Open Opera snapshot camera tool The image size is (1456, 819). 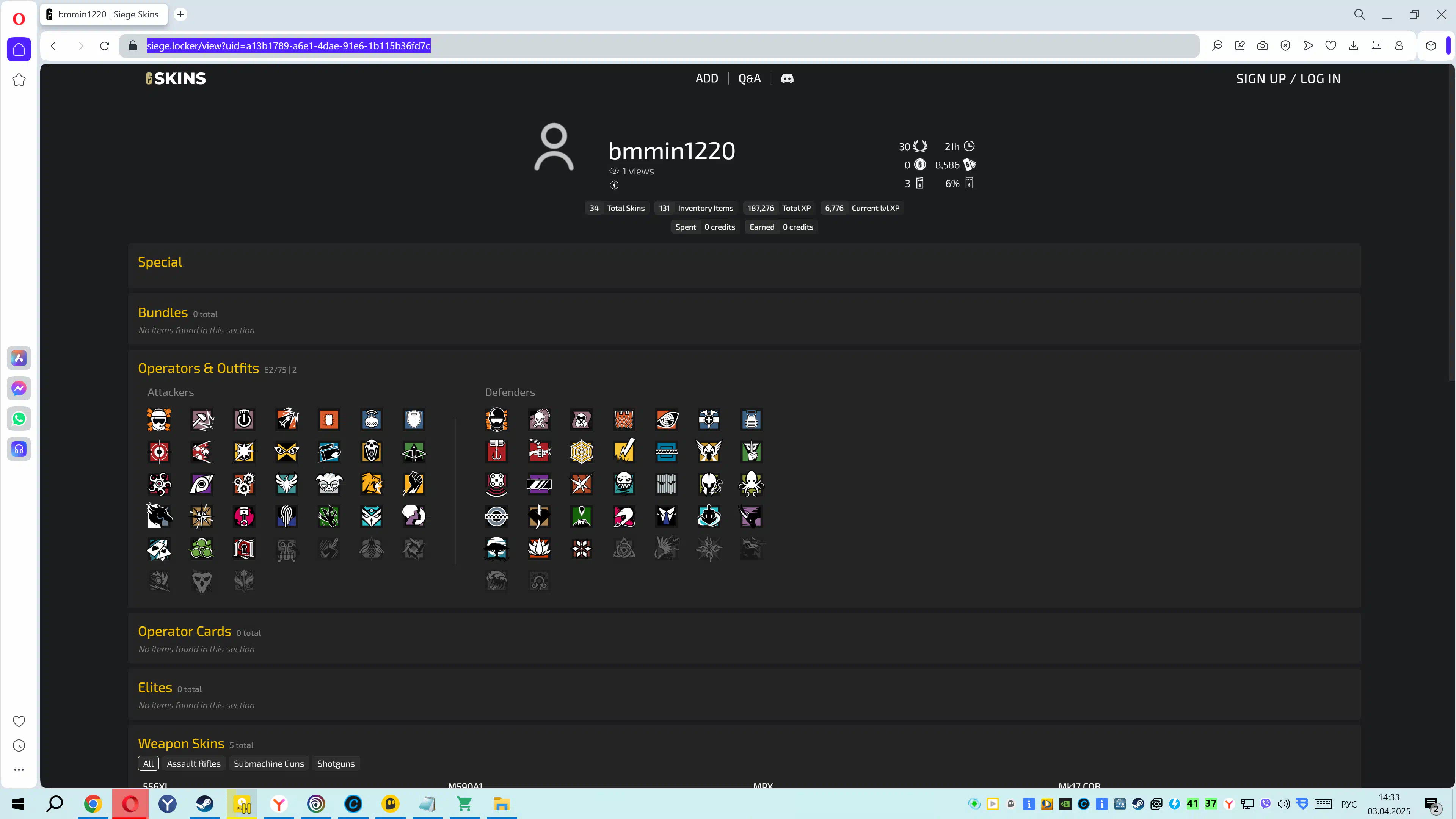1263,46
